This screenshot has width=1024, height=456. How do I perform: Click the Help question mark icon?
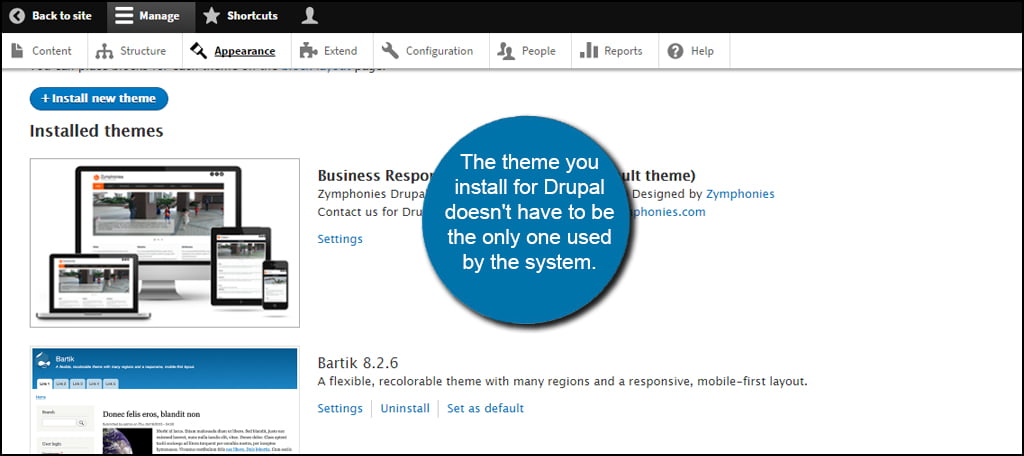pyautogui.click(x=675, y=51)
